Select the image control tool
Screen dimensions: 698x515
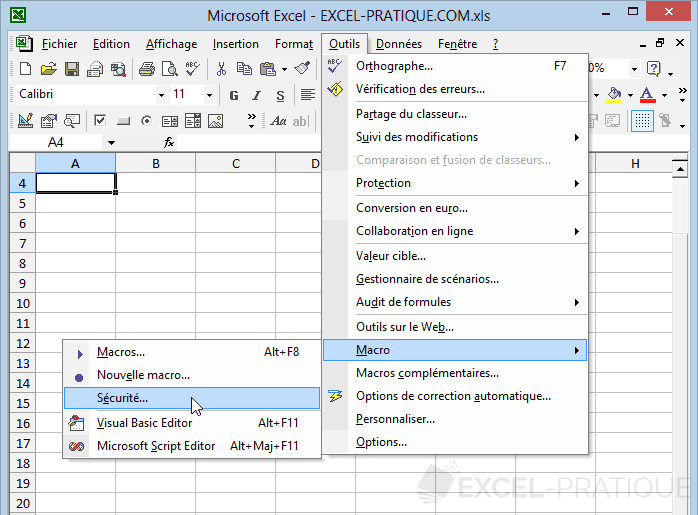tap(215, 121)
